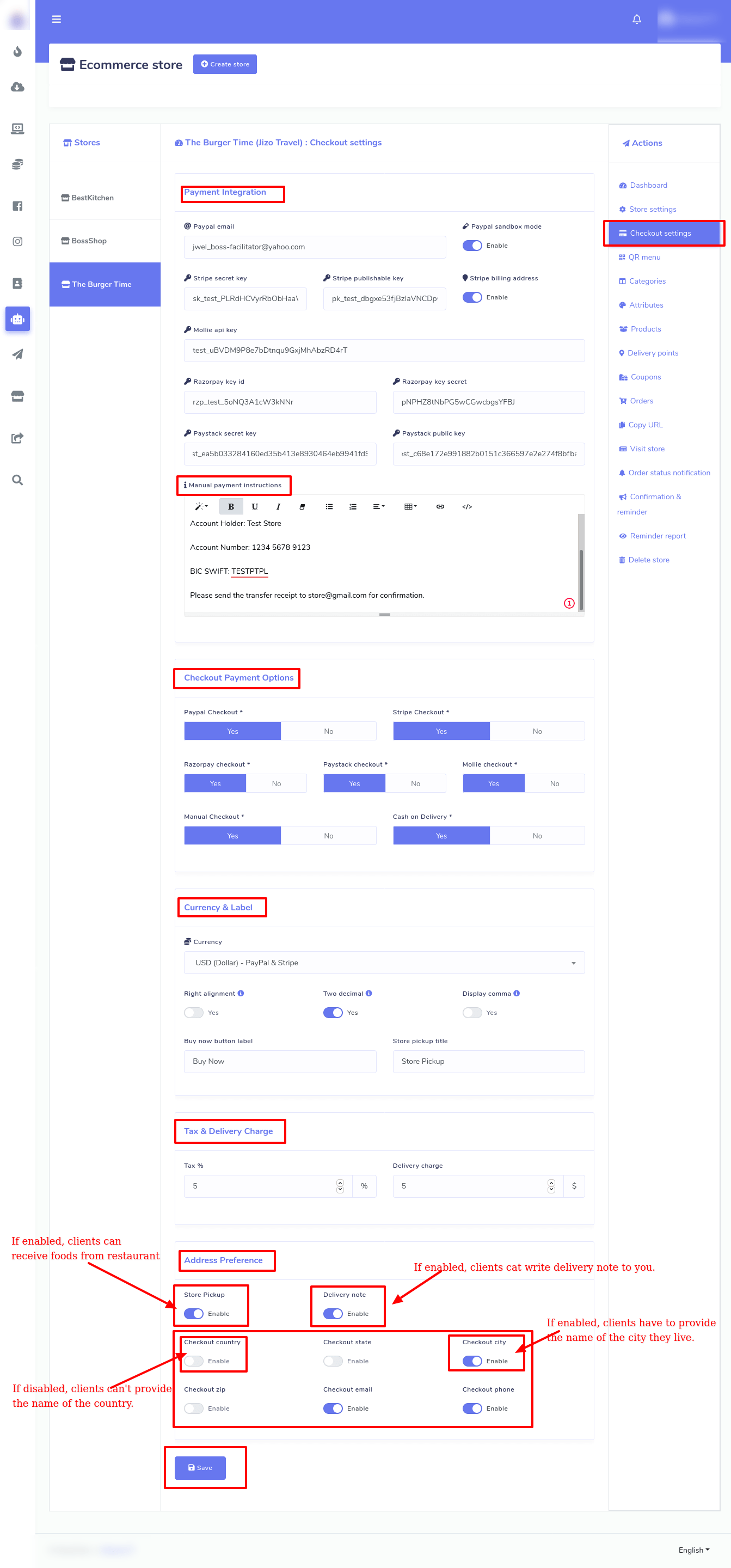Click the Save button
This screenshot has width=731, height=1568.
point(200,1468)
